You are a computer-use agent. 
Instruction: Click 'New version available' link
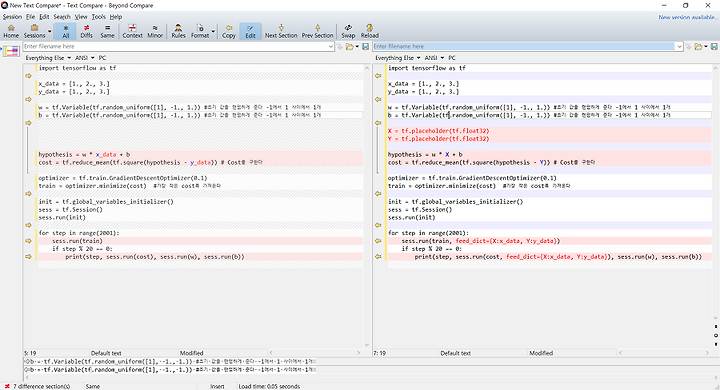(x=687, y=17)
